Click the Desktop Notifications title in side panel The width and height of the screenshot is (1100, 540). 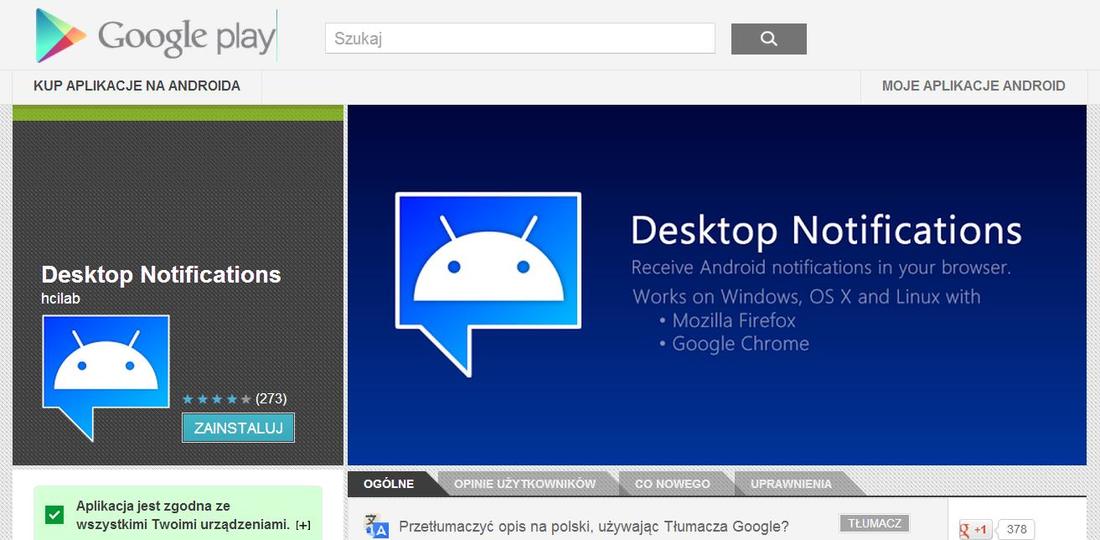[x=161, y=275]
